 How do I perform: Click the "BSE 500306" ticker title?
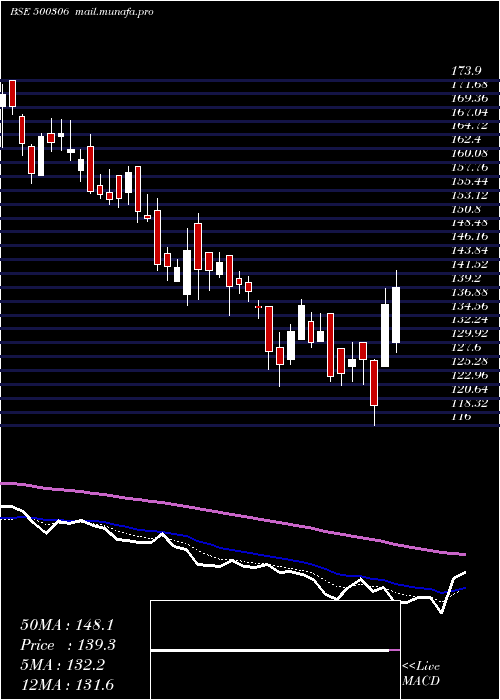pyautogui.click(x=39, y=12)
